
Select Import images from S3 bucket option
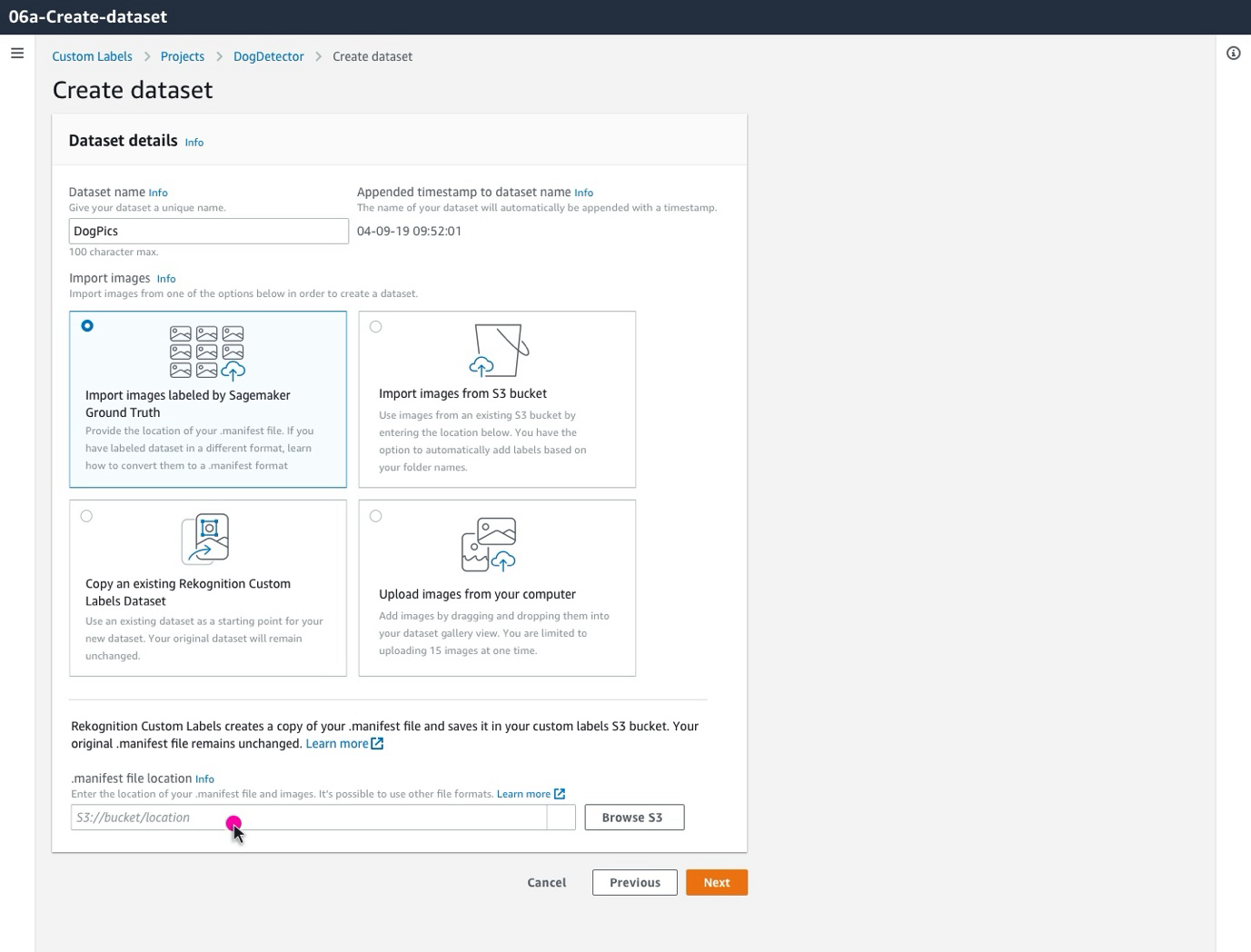[376, 326]
